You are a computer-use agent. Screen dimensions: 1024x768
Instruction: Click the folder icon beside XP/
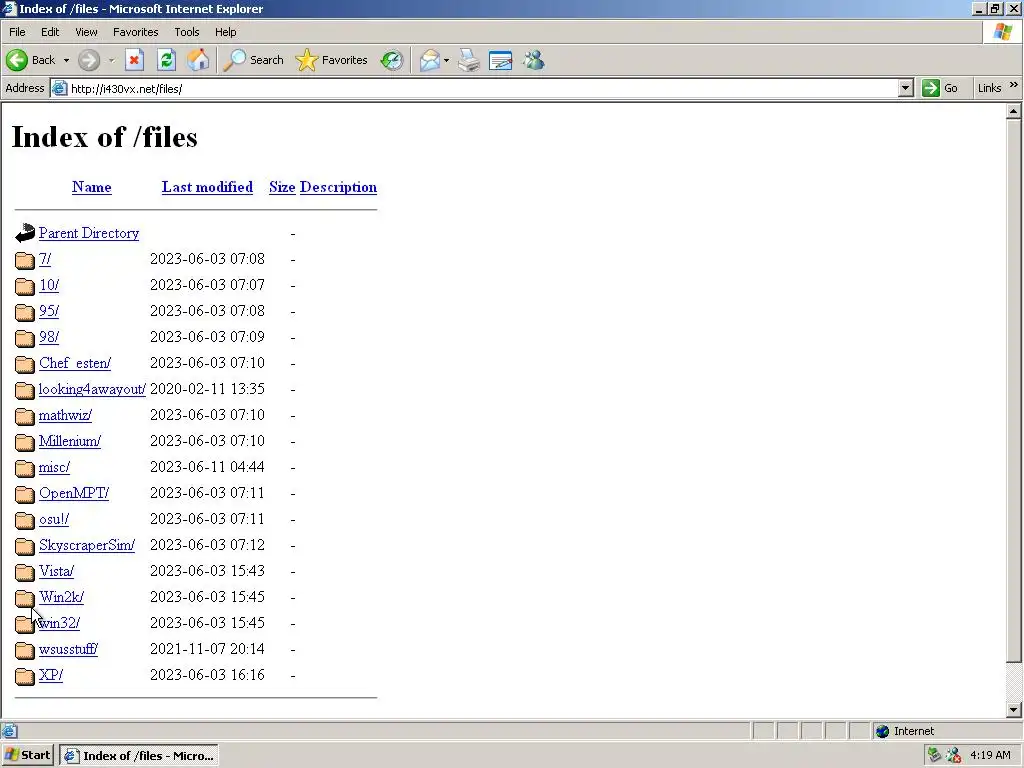(25, 676)
